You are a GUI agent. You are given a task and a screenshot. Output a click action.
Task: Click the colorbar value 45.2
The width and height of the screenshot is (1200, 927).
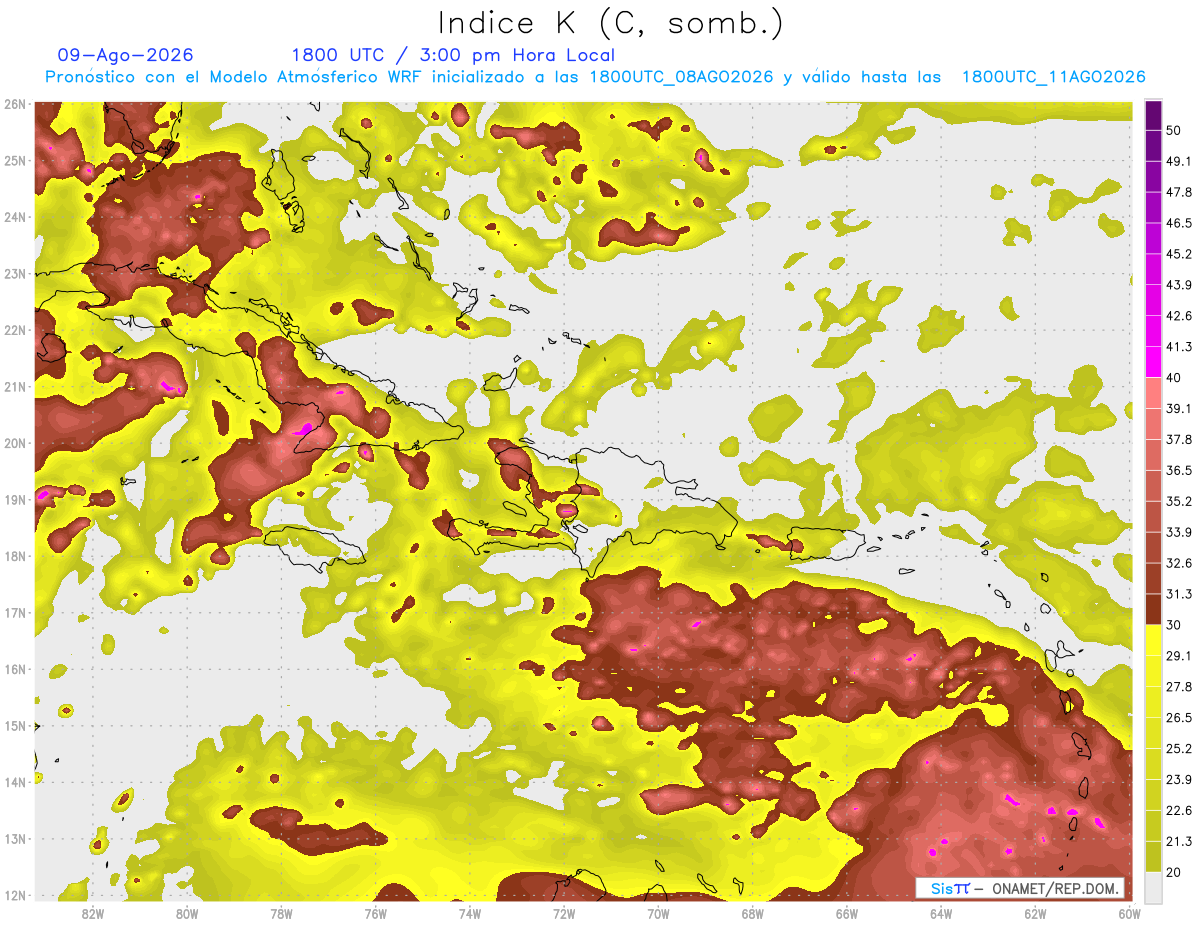pos(1179,254)
